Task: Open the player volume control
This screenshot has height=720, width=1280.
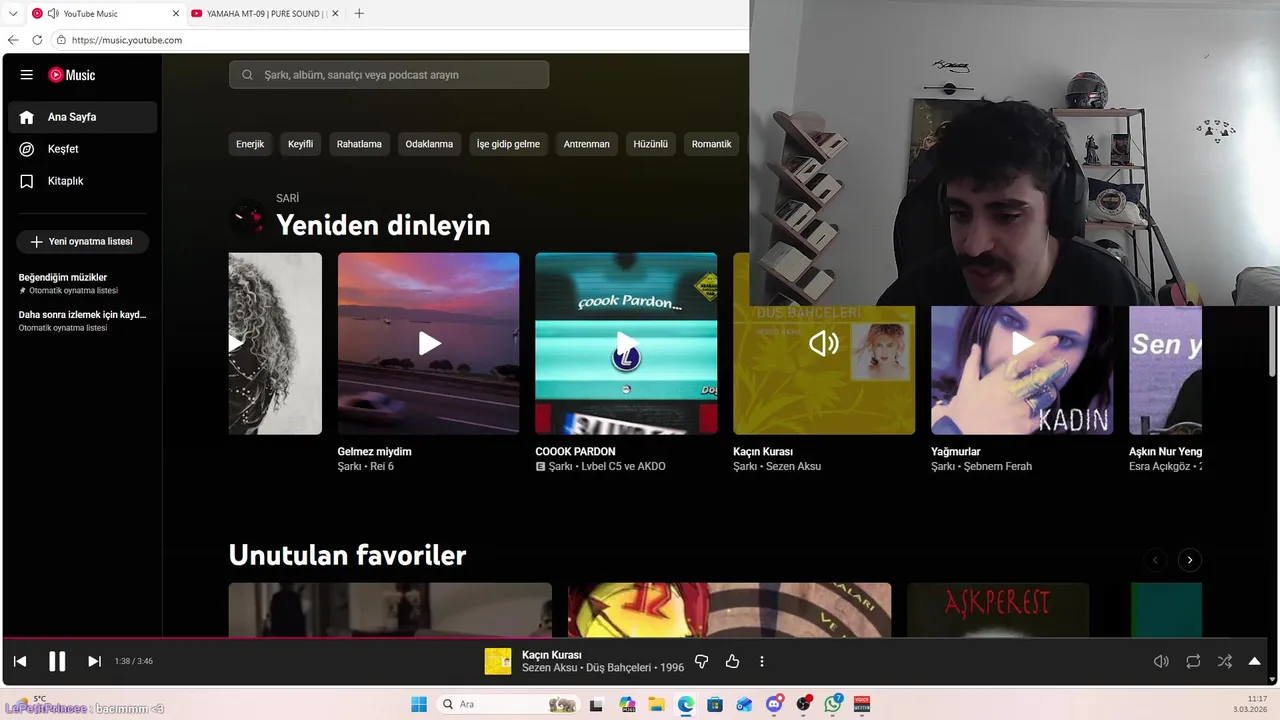Action: (x=1161, y=661)
